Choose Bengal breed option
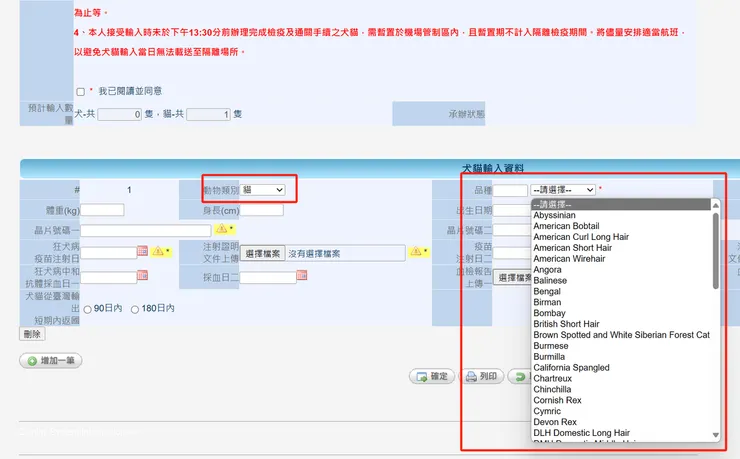 (621, 291)
